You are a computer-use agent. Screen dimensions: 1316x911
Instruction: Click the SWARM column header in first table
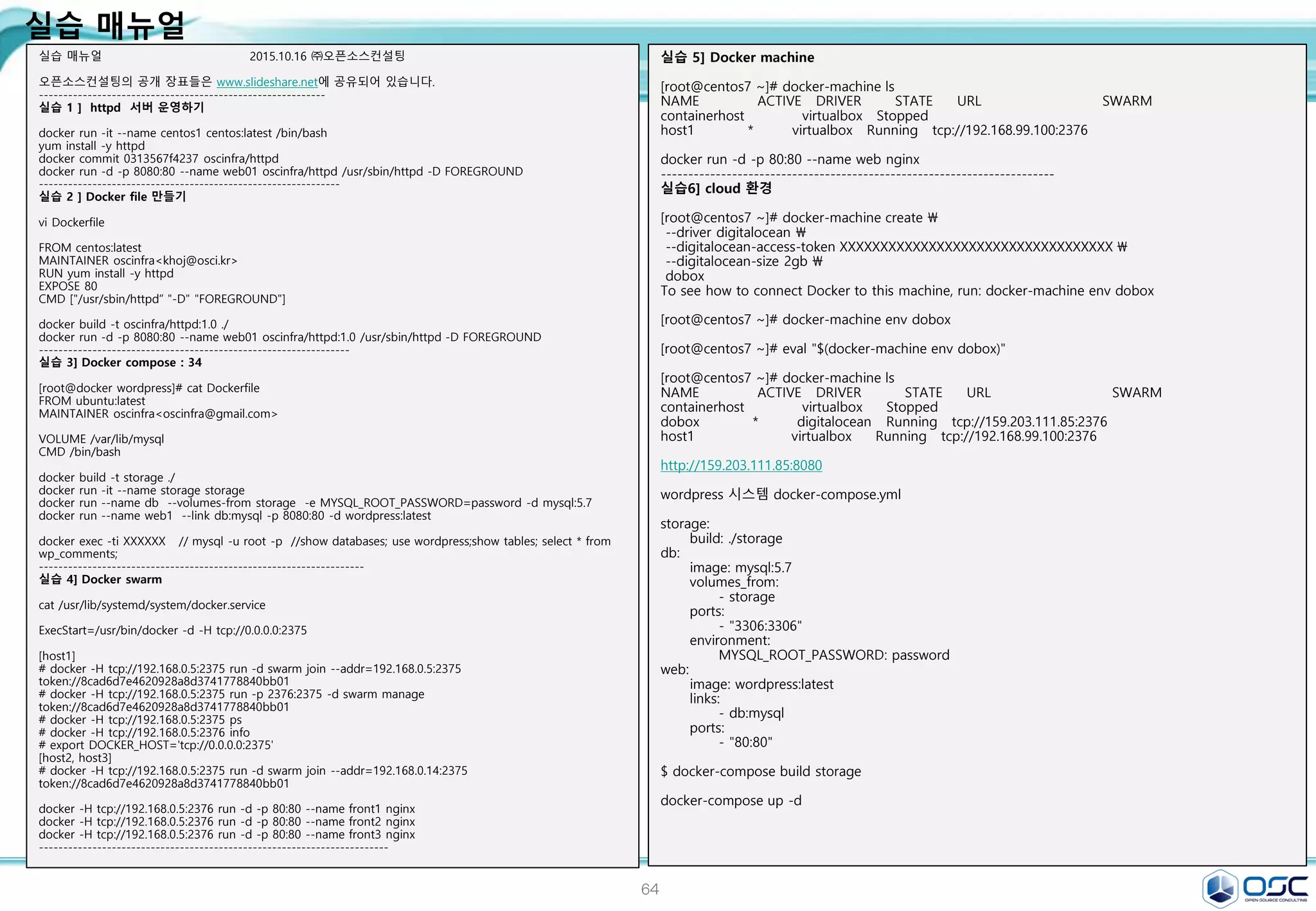[x=1126, y=101]
